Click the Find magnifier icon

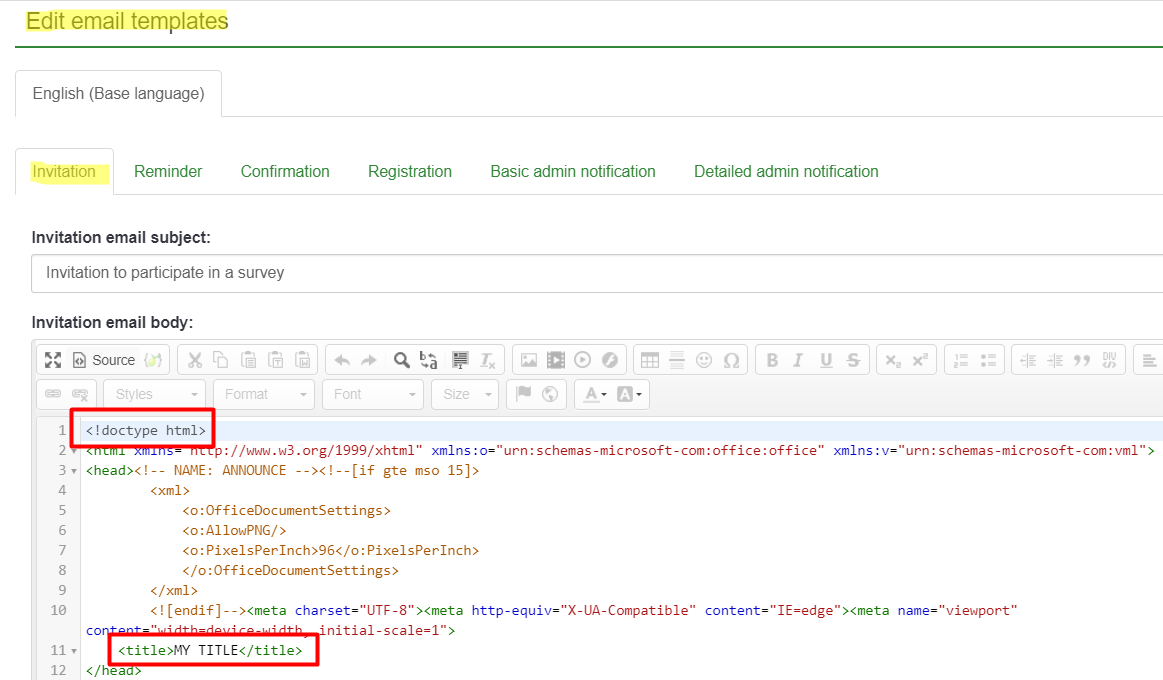coord(401,360)
